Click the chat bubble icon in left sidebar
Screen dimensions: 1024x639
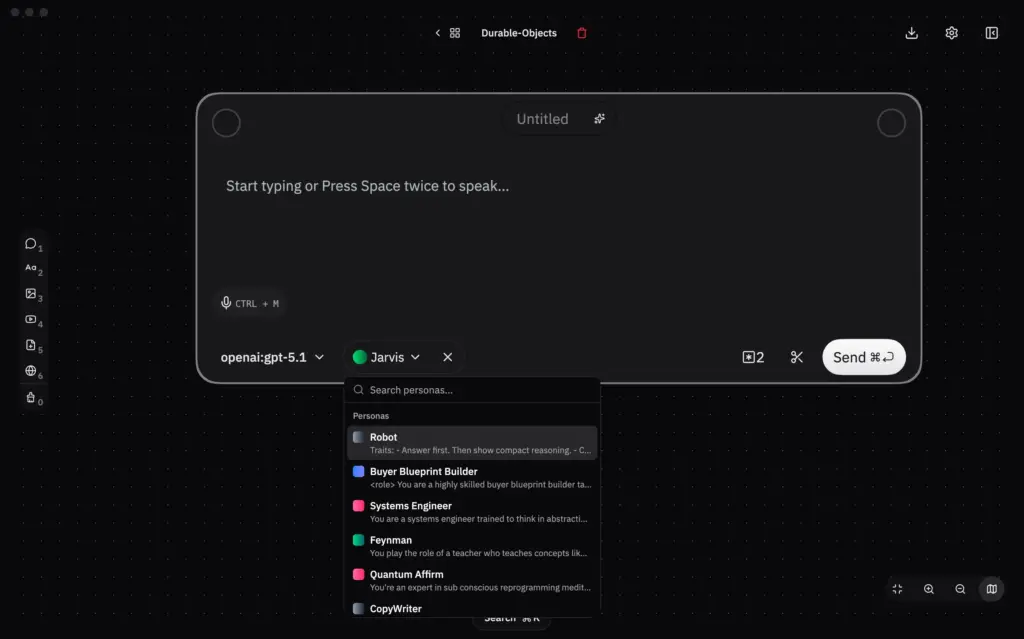[x=31, y=244]
